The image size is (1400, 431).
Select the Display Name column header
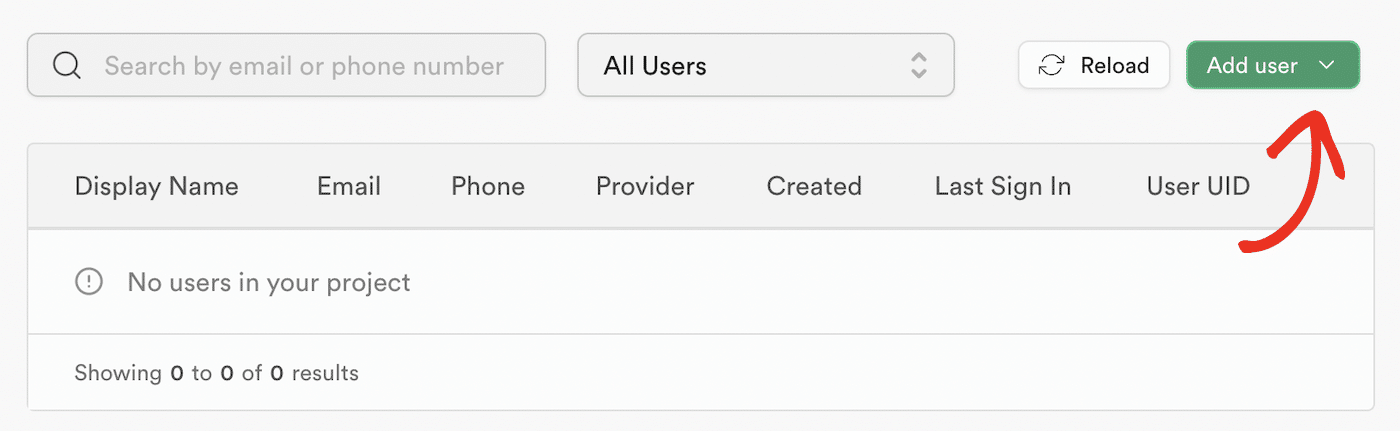(156, 186)
